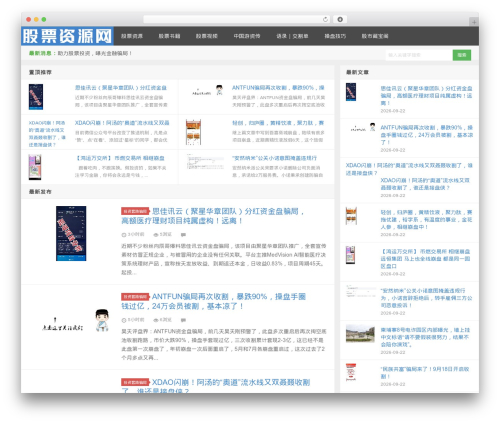
Task: Click the 股票资源网 site logo
Action: pos(67,36)
